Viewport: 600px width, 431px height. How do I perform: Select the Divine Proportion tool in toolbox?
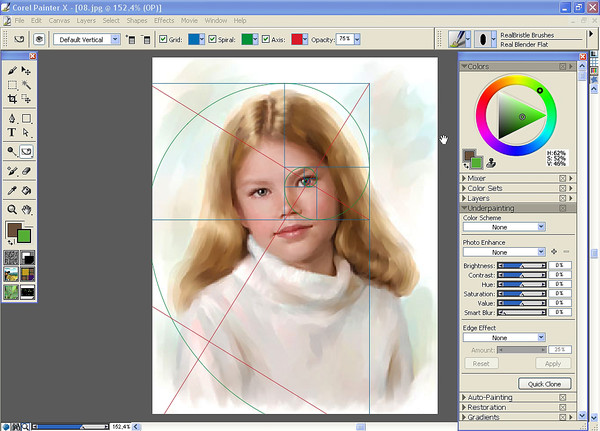tap(26, 152)
